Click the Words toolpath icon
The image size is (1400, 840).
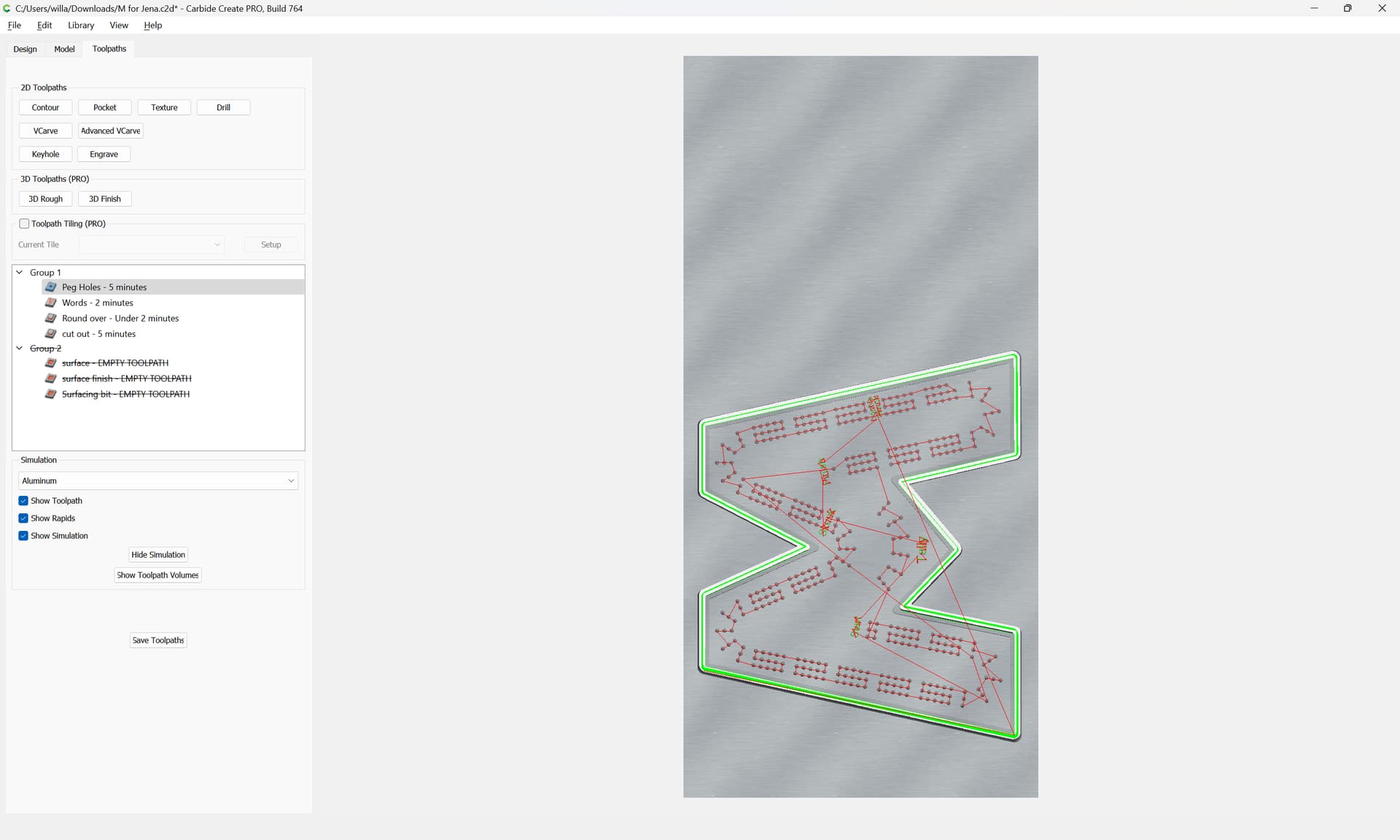click(x=51, y=303)
